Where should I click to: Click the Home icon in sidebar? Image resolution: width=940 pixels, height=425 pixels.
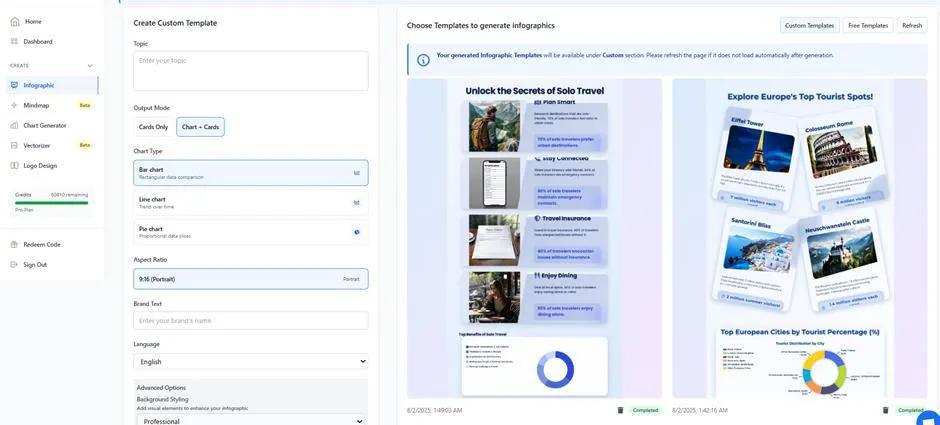pyautogui.click(x=14, y=21)
